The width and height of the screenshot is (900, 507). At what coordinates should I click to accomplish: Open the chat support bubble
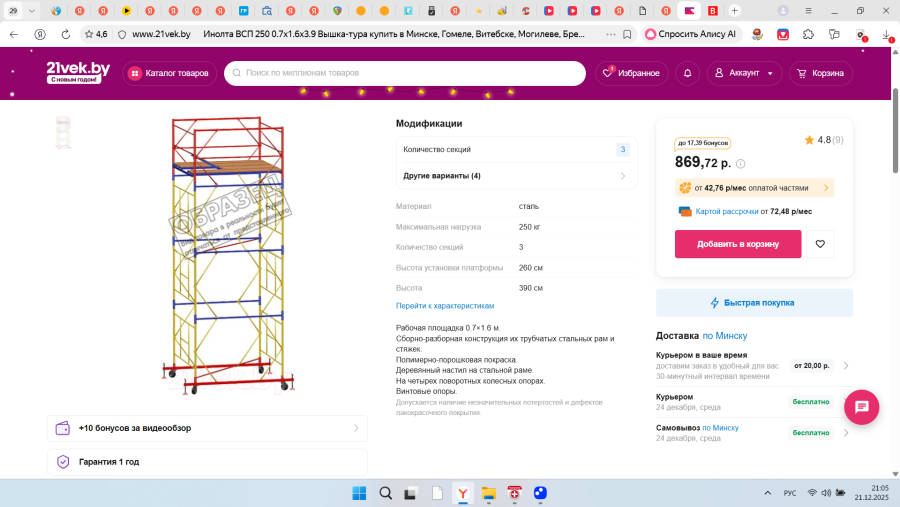coord(861,407)
